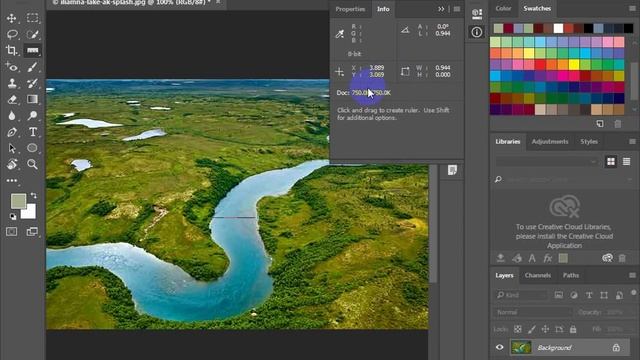Switch to the Properties tab
This screenshot has width=640, height=360.
(x=350, y=9)
